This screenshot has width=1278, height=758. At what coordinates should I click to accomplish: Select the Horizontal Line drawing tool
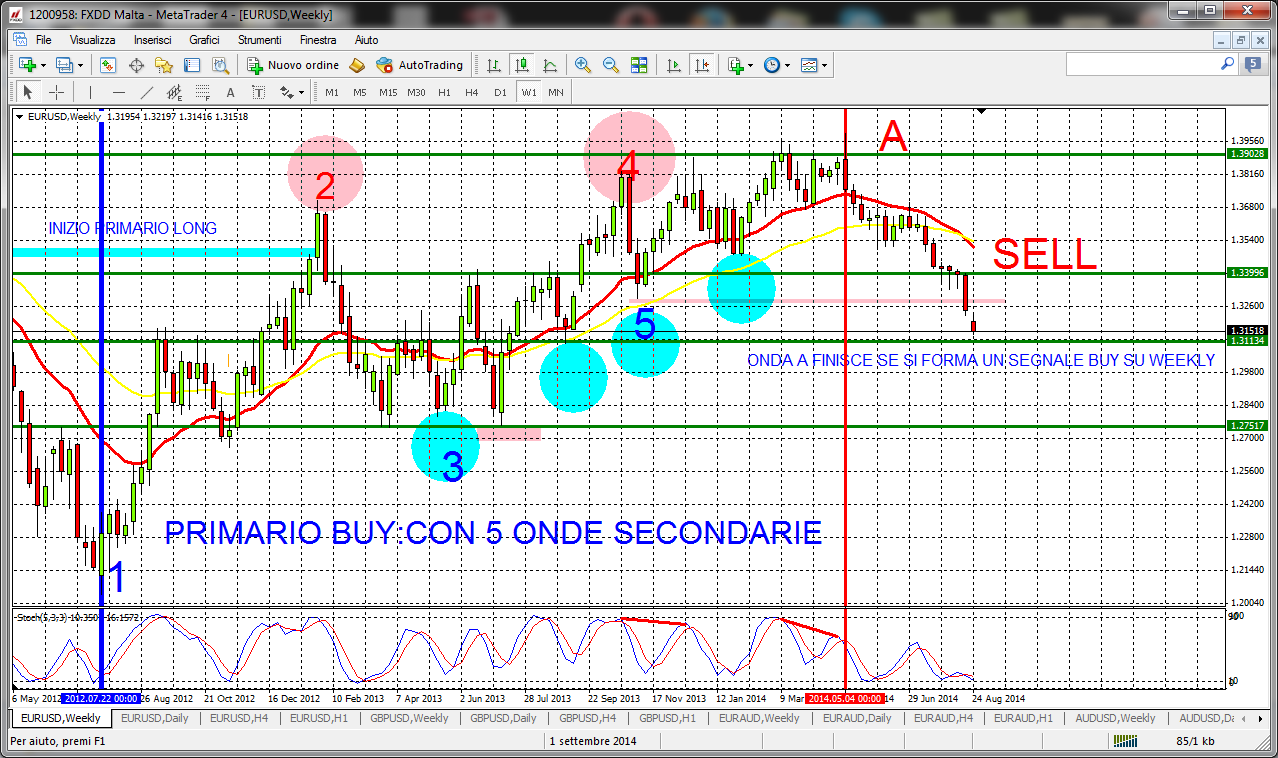tap(119, 92)
